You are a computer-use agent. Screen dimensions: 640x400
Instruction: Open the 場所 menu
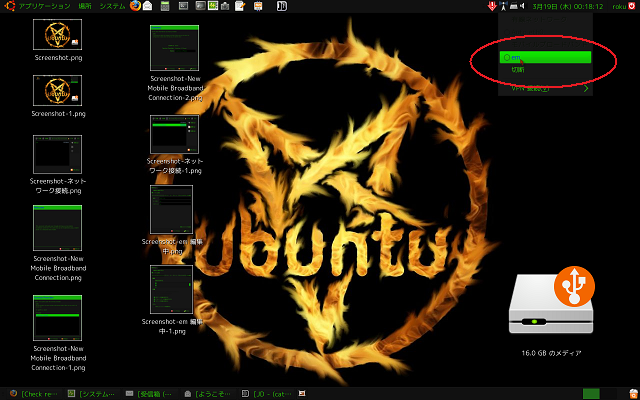pyautogui.click(x=85, y=6)
